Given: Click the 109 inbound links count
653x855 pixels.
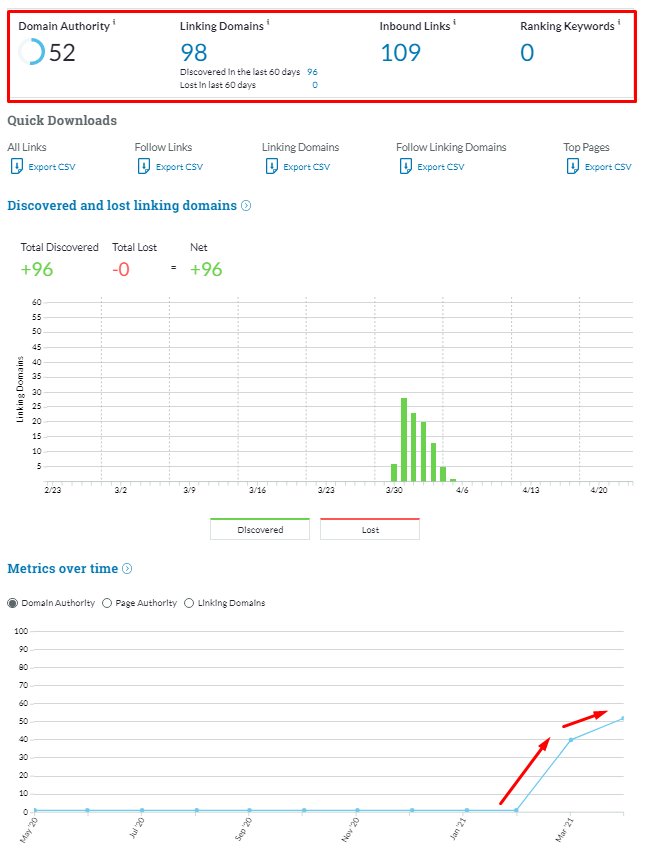Looking at the screenshot, I should click(401, 53).
